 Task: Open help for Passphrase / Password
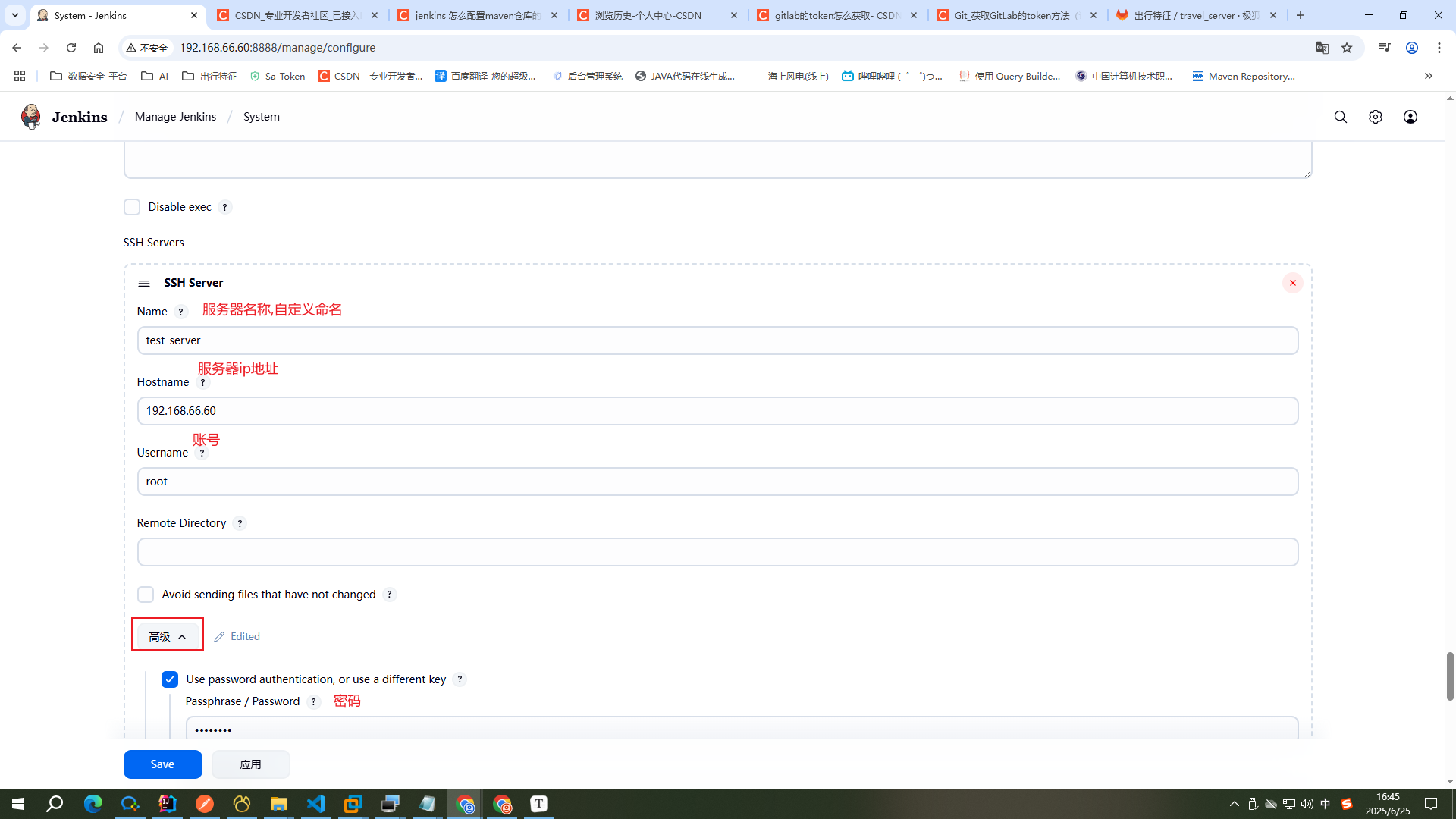[313, 702]
